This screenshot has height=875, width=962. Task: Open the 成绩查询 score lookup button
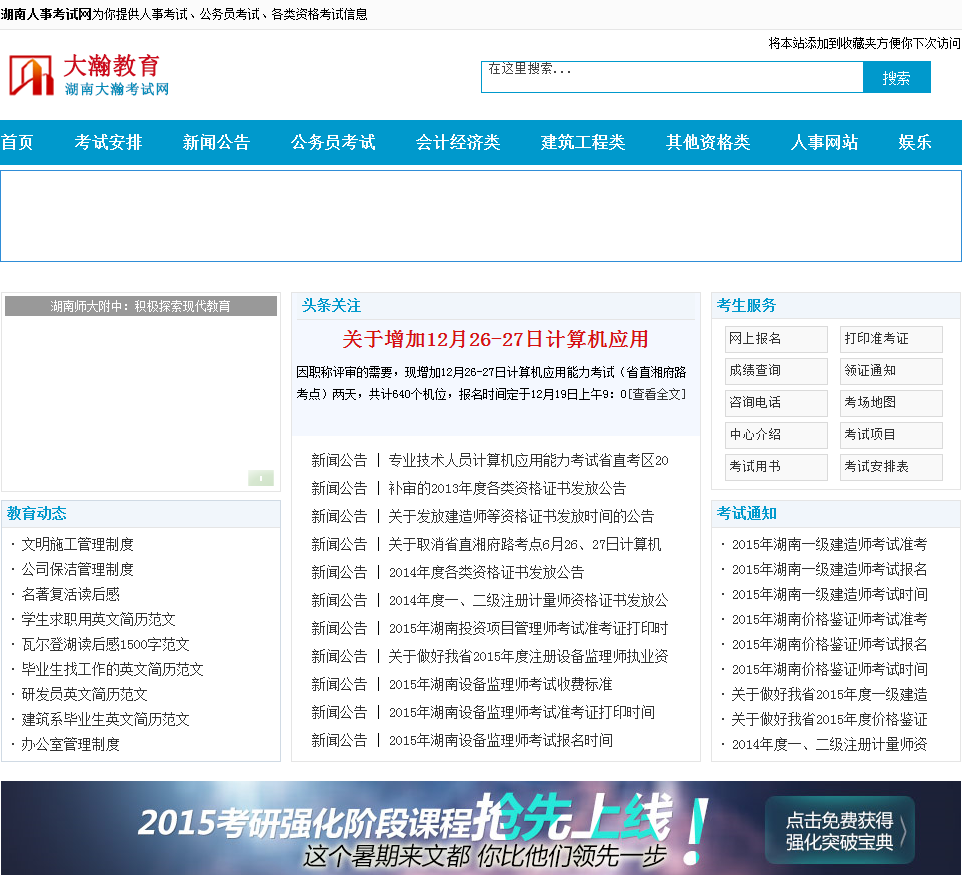776,371
